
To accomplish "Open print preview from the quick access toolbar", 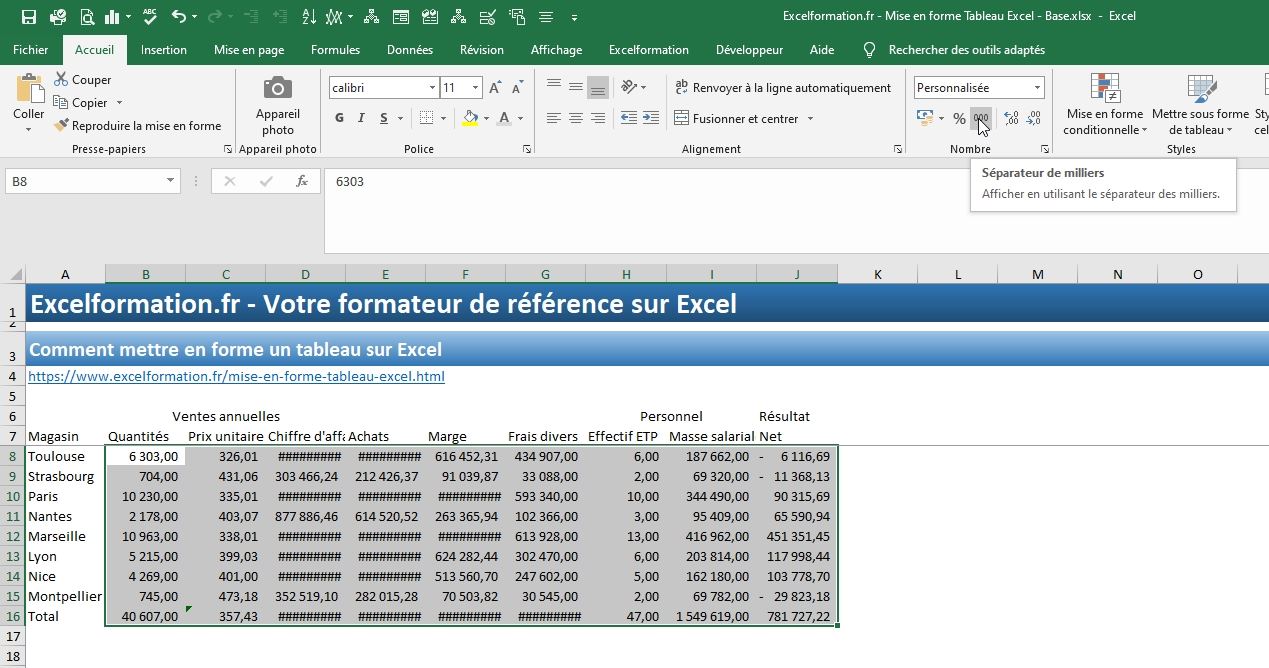I will [x=87, y=17].
